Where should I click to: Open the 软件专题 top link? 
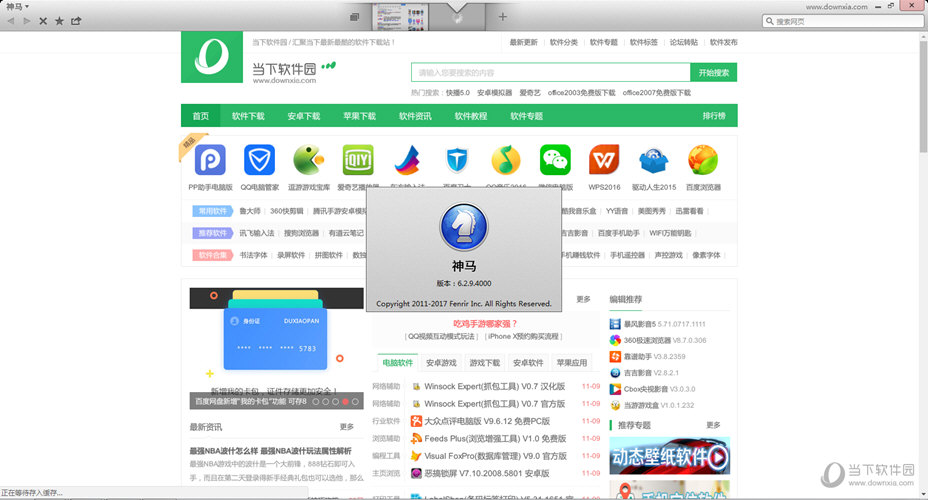604,42
